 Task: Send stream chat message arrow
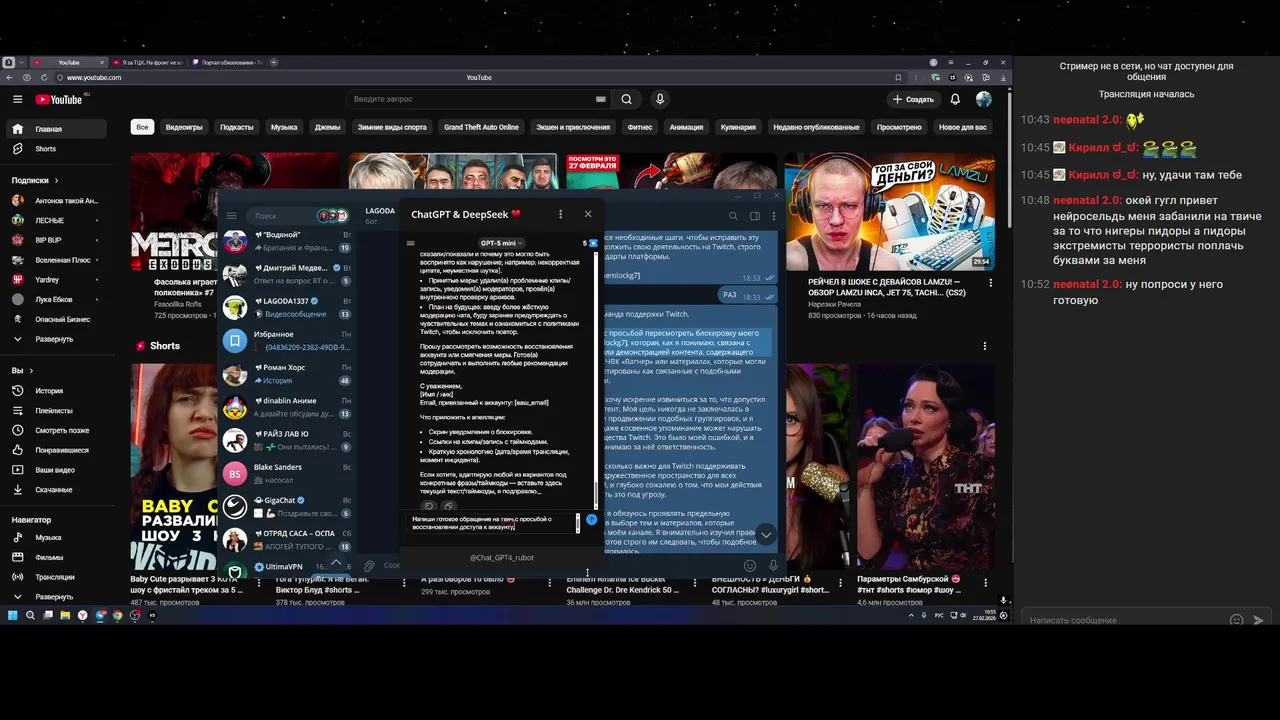[x=1258, y=620]
